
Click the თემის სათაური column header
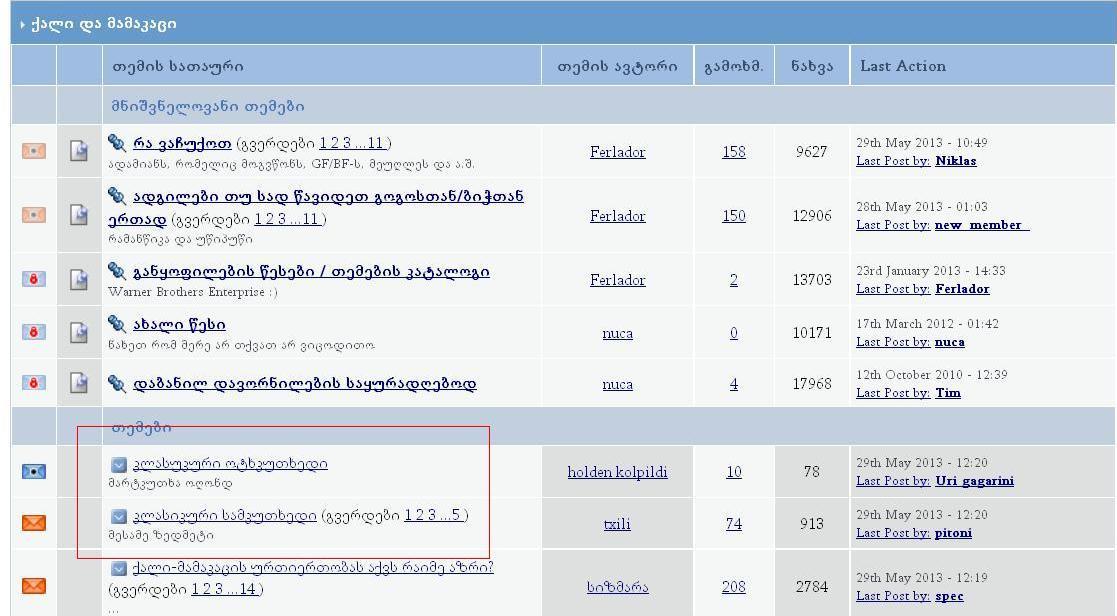pos(178,66)
